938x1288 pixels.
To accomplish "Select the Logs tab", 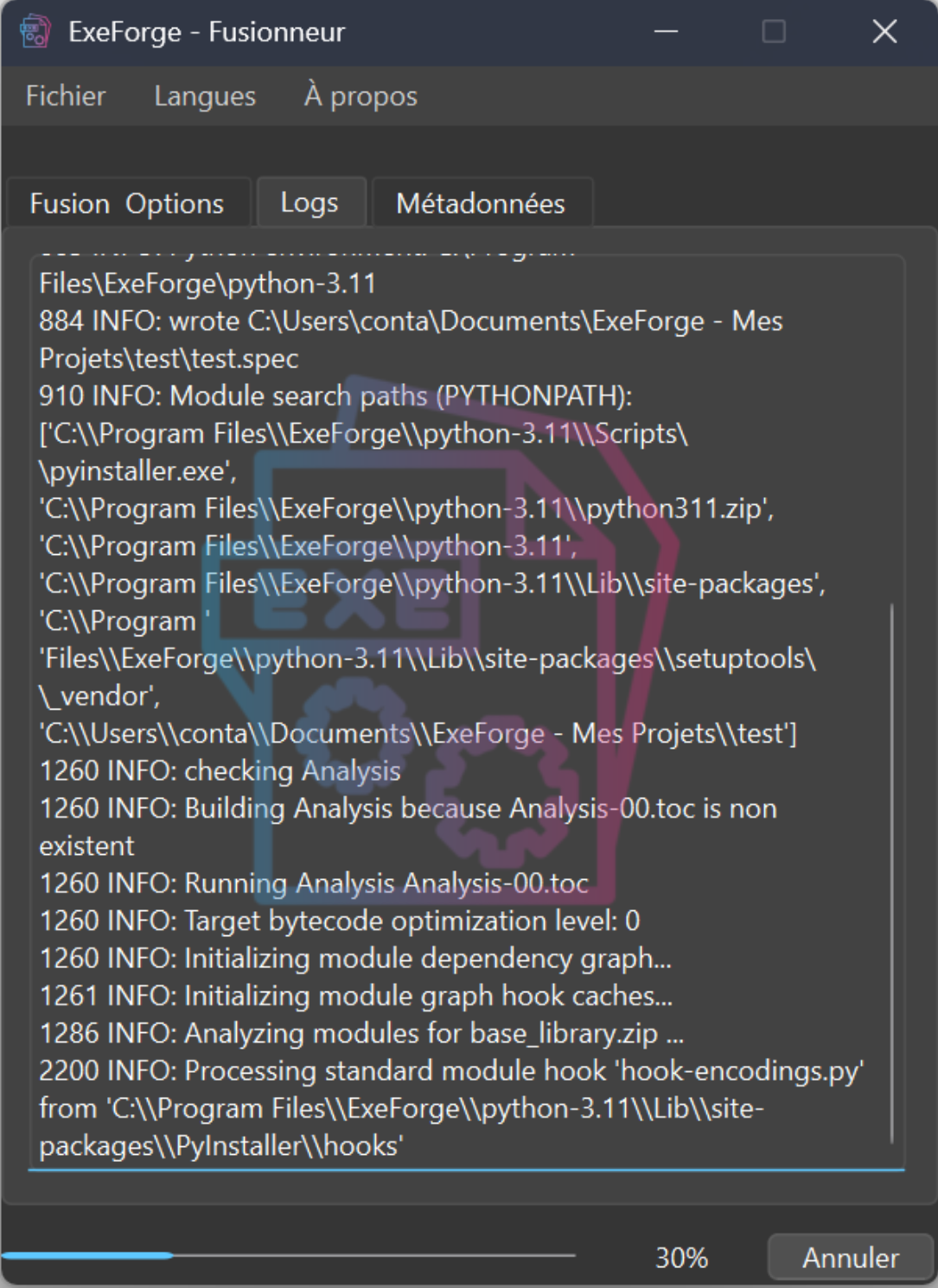I will [311, 202].
